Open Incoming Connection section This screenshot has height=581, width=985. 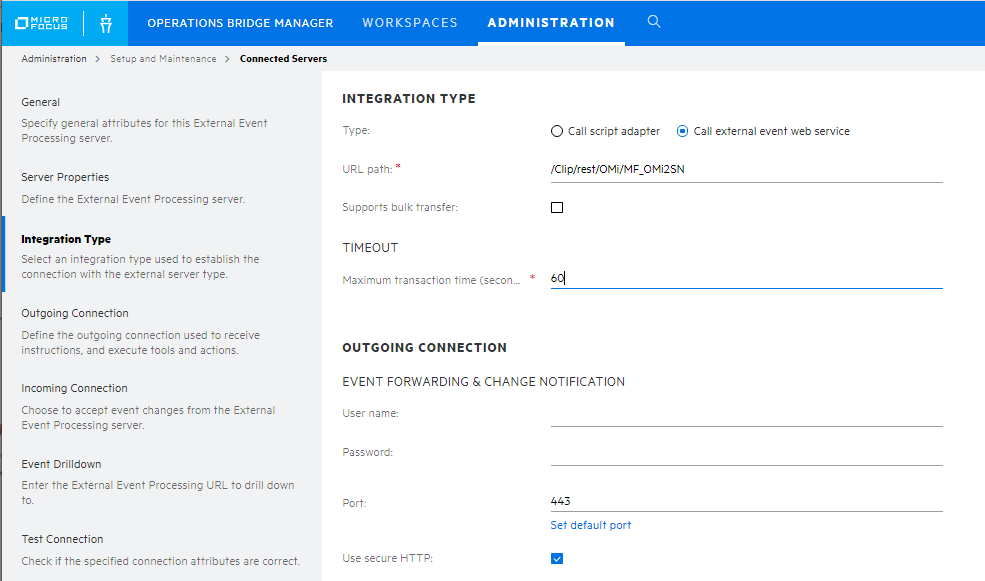pos(74,388)
